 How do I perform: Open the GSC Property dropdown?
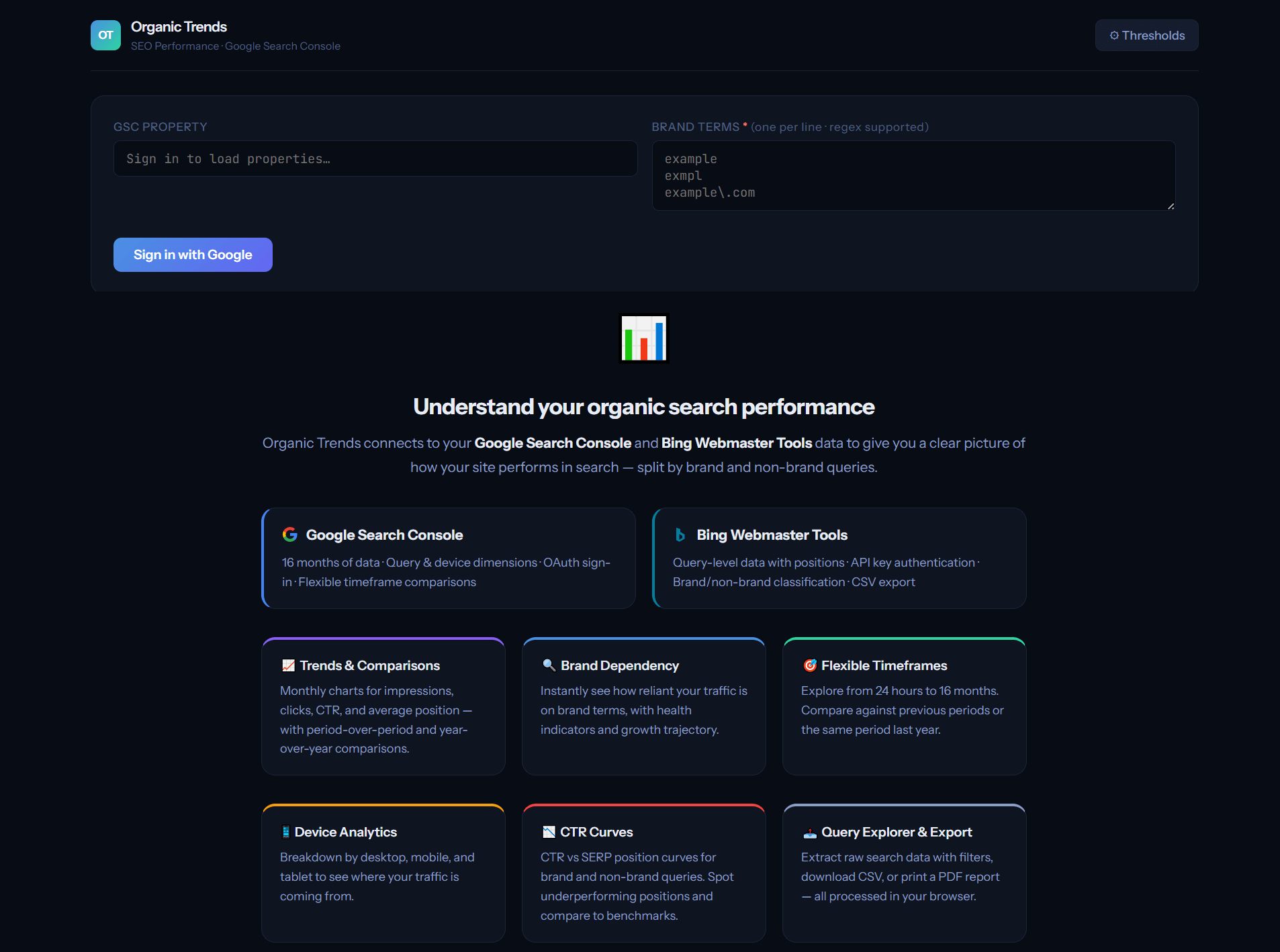click(x=375, y=159)
